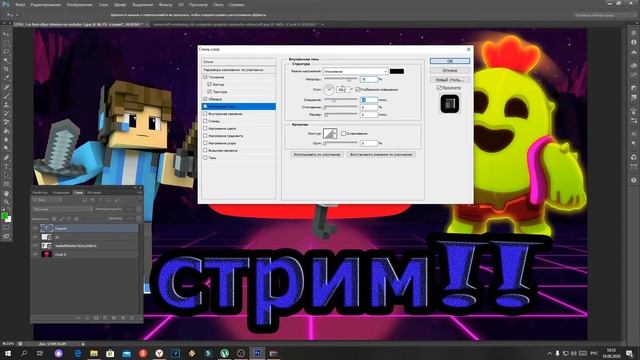Click the Новый стиль button

[x=449, y=80]
